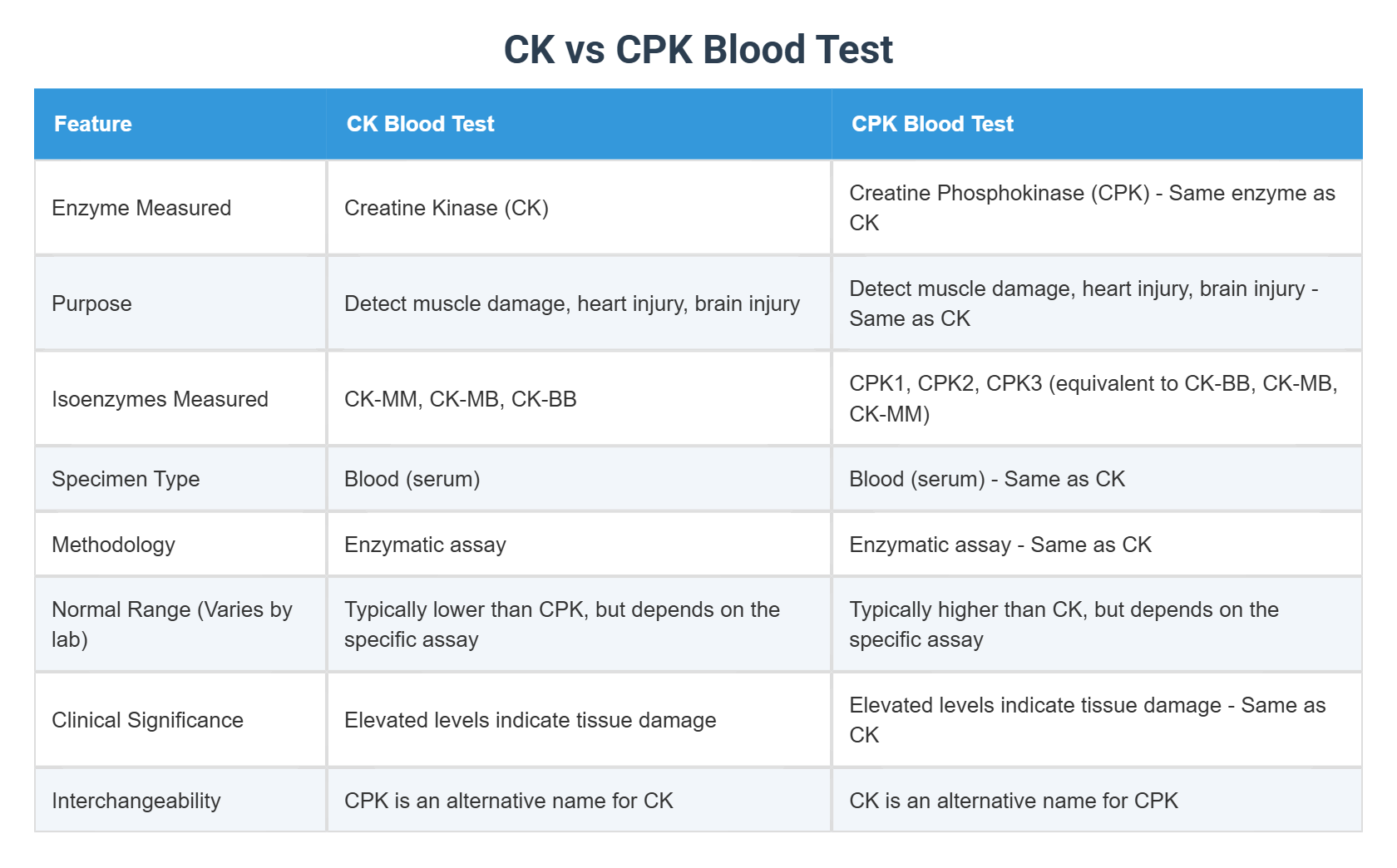Click the Normal Range row label
Viewport: 1397px width, 868px height.
pyautogui.click(x=180, y=624)
